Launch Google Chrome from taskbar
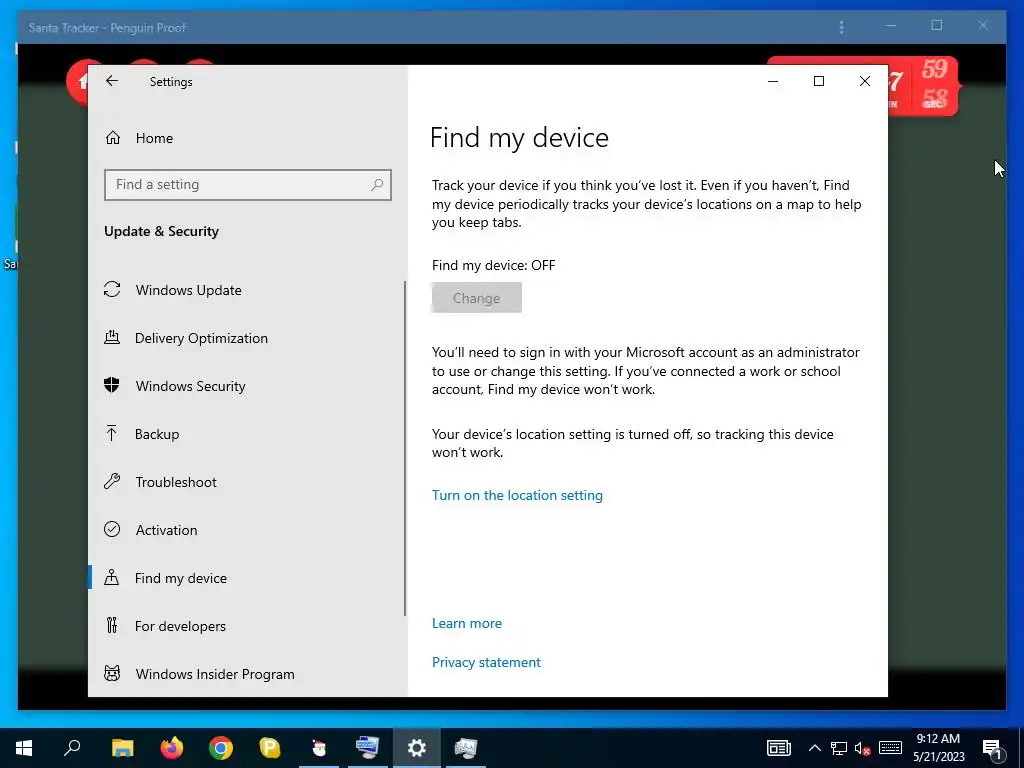1024x768 pixels. coord(221,748)
